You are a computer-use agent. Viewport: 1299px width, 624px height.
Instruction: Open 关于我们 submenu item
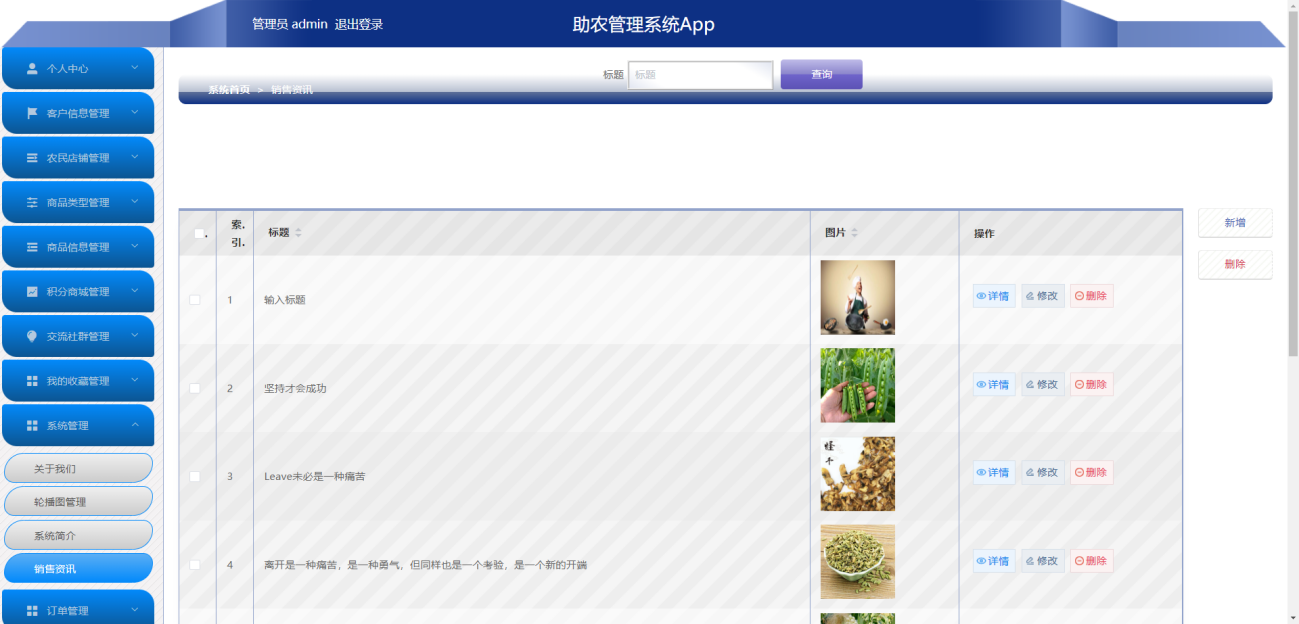point(78,468)
